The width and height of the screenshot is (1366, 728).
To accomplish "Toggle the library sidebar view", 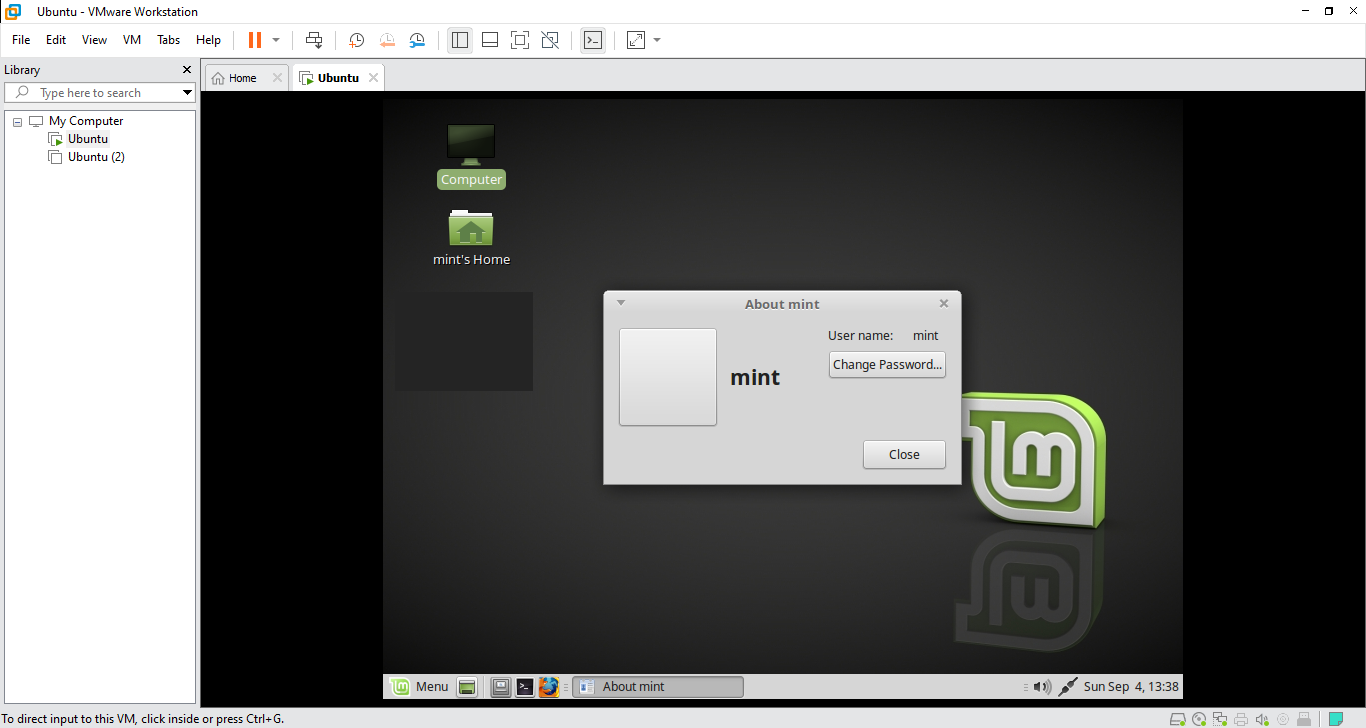I will coord(460,40).
